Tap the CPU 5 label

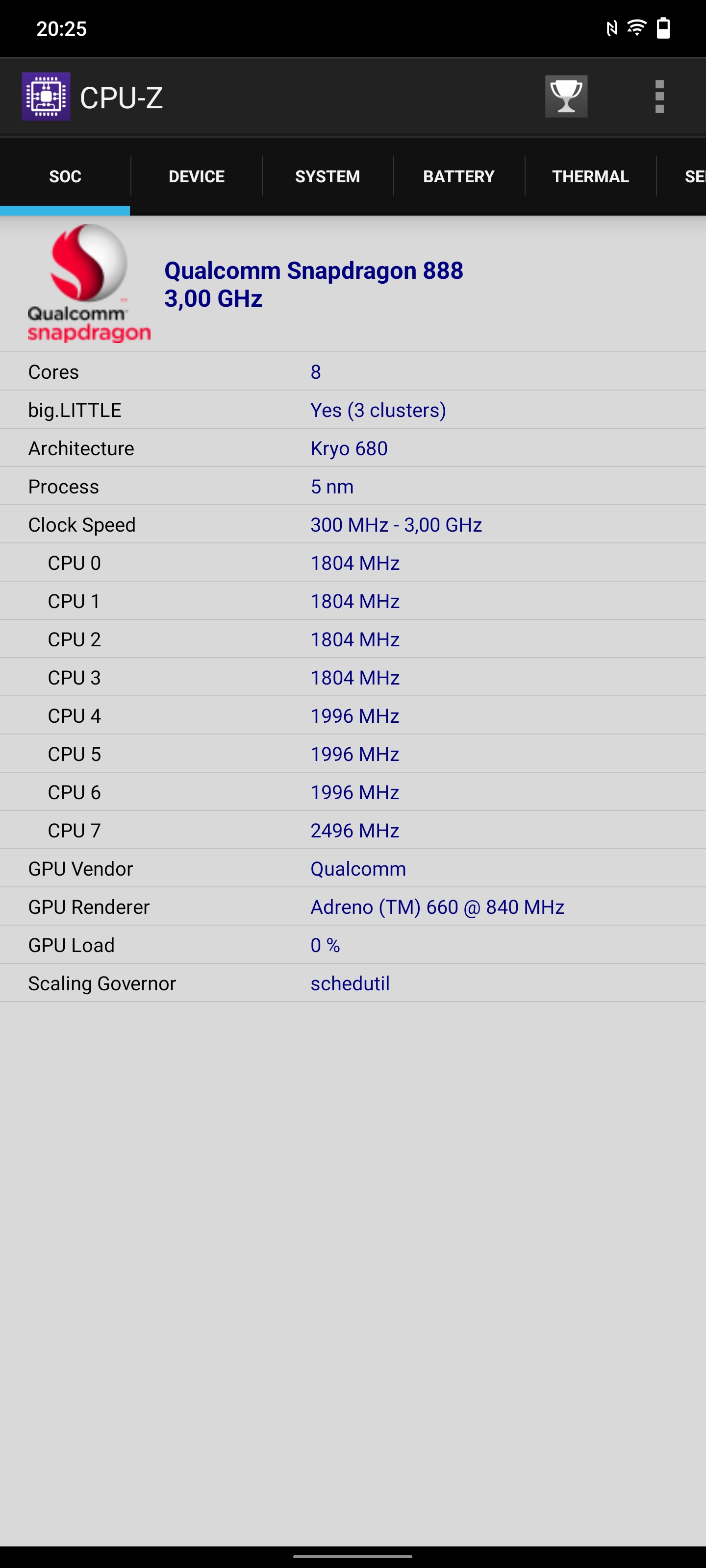[x=75, y=754]
